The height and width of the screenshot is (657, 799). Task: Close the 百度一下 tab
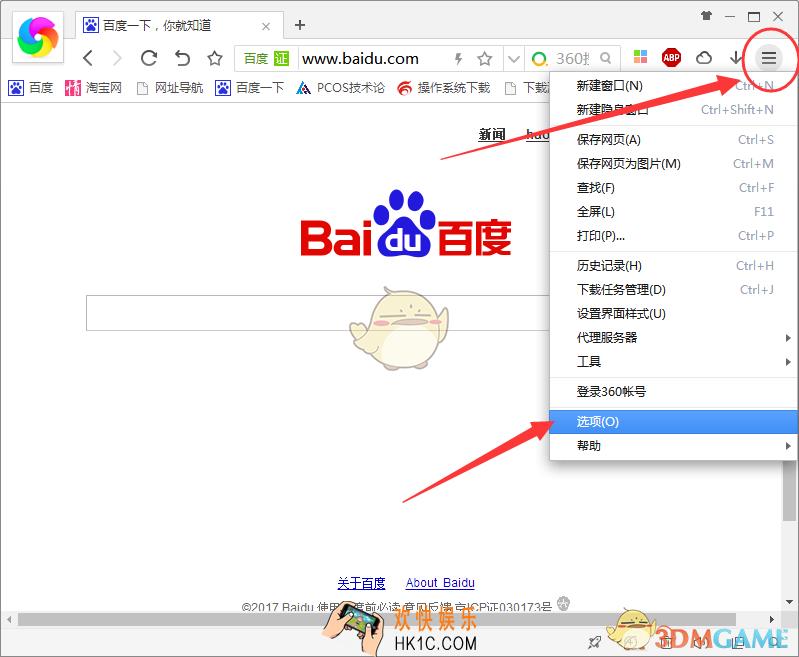(266, 27)
